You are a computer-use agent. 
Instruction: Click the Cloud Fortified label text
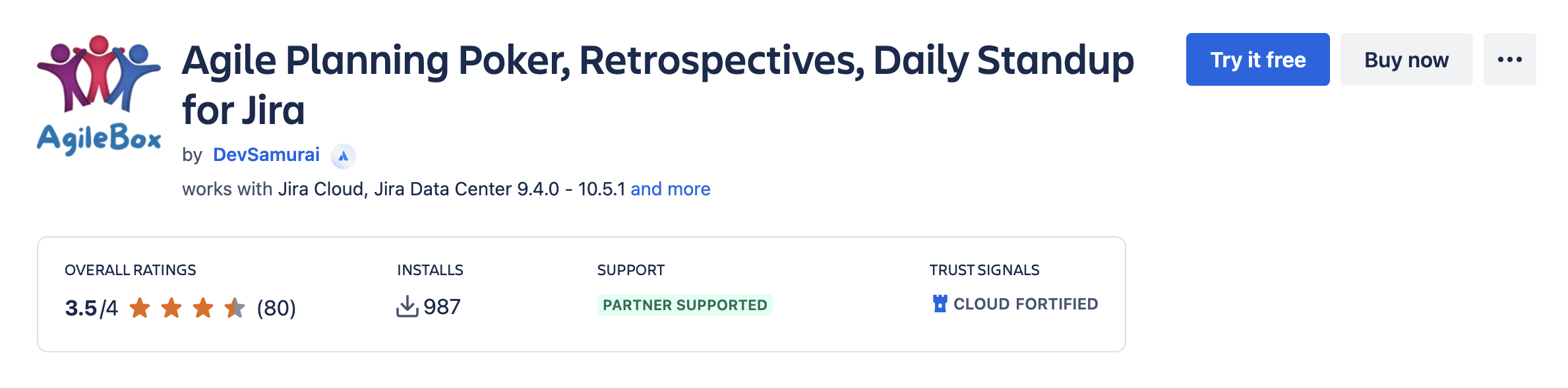coord(1026,304)
